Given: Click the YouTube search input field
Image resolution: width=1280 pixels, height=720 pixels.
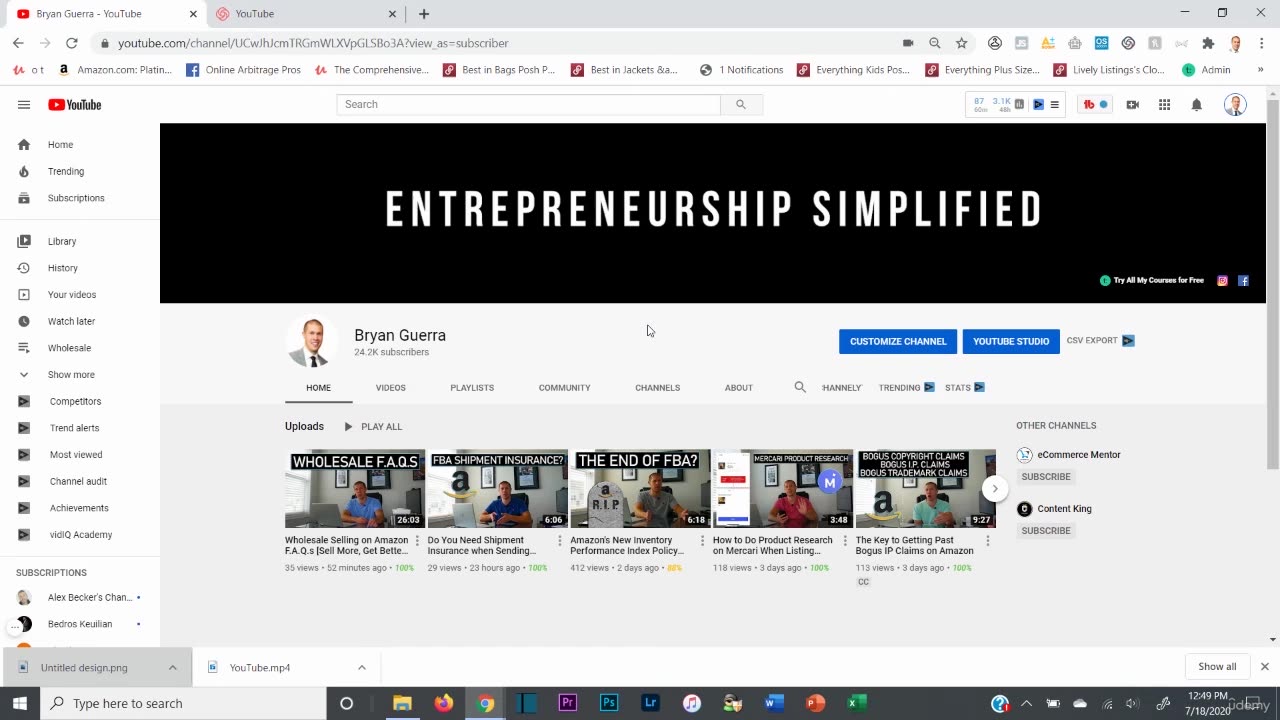Looking at the screenshot, I should (x=528, y=104).
